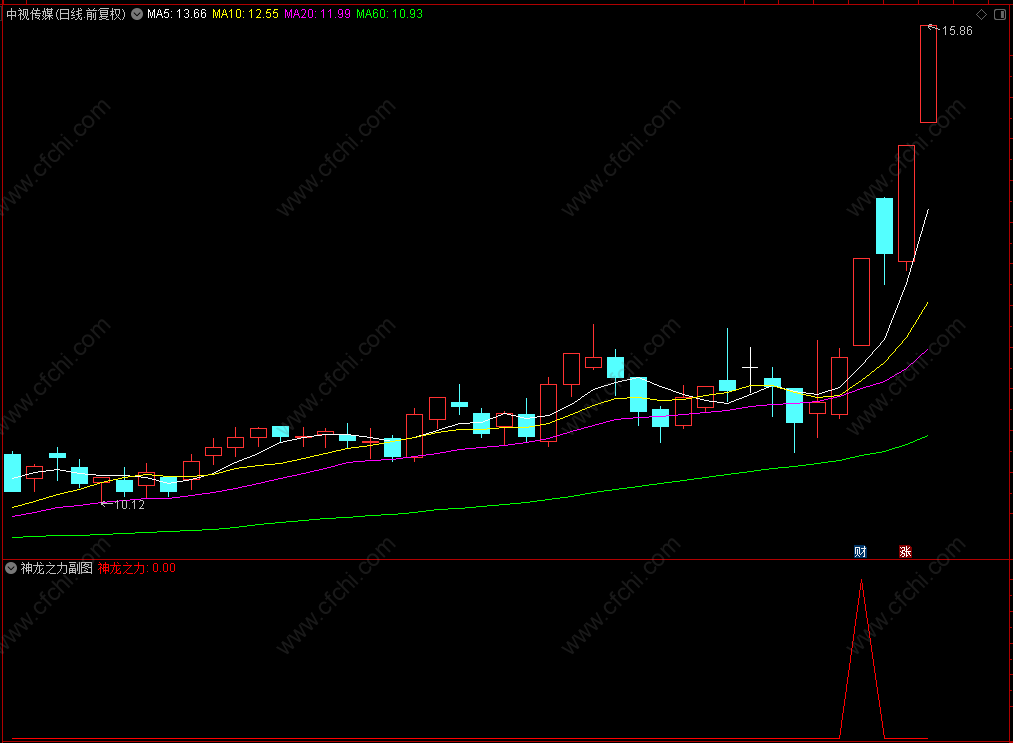Click the diamond icon at top right

point(981,14)
